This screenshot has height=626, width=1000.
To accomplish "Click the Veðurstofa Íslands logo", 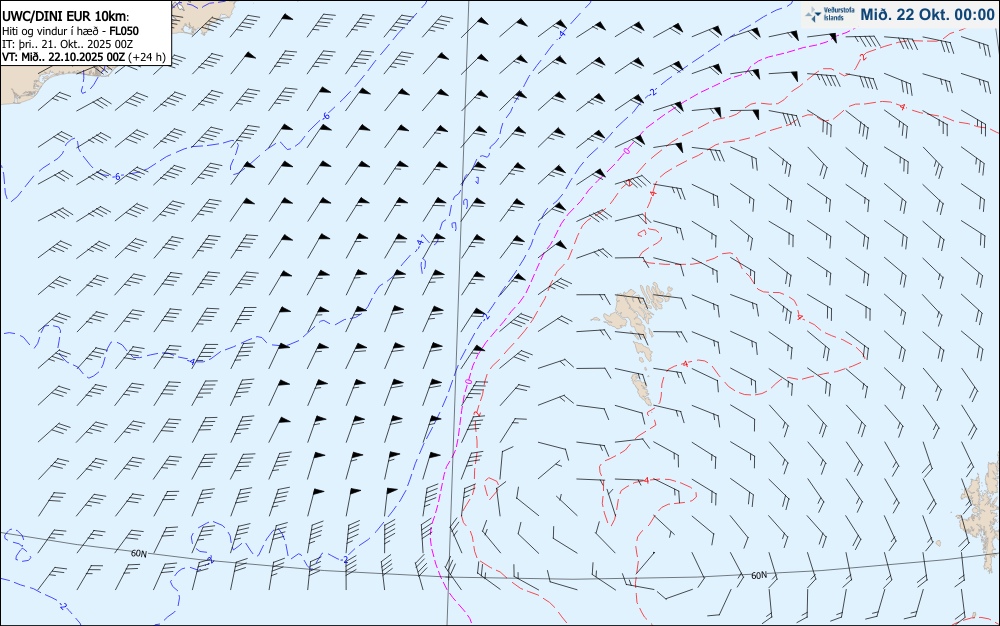I will [x=829, y=14].
